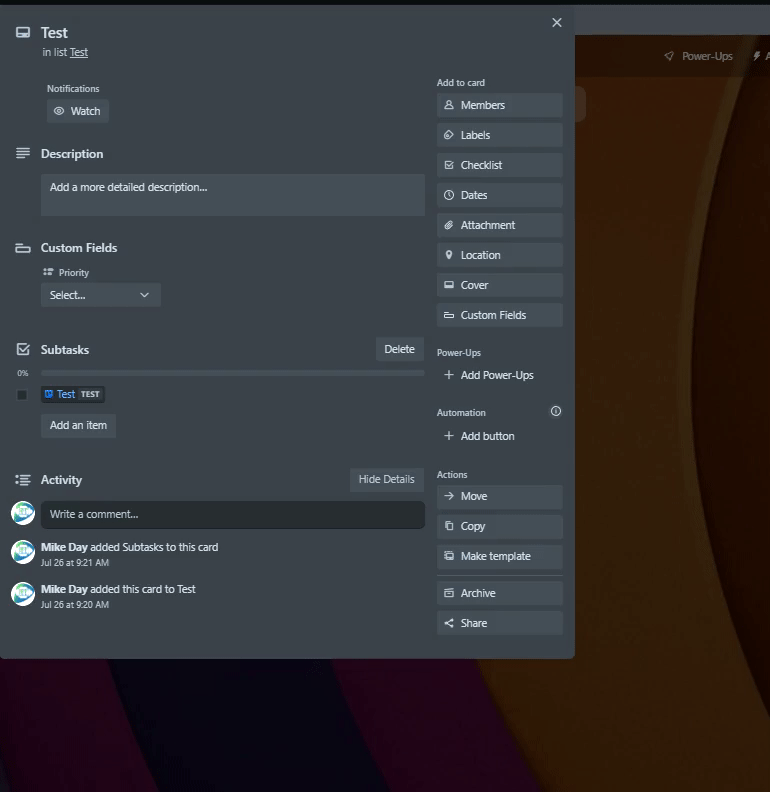The width and height of the screenshot is (770, 792).
Task: Click Move action
Action: pos(499,497)
